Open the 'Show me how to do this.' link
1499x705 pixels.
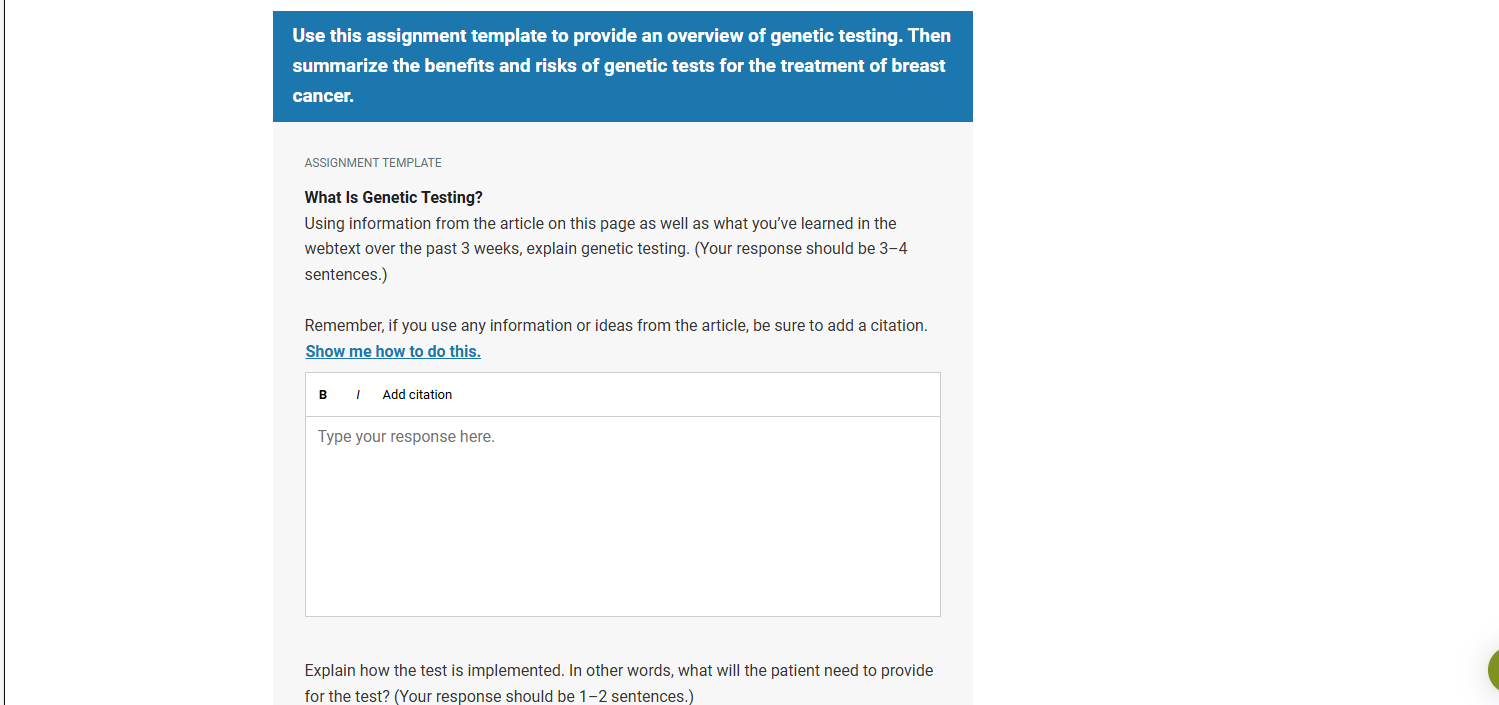pyautogui.click(x=393, y=351)
